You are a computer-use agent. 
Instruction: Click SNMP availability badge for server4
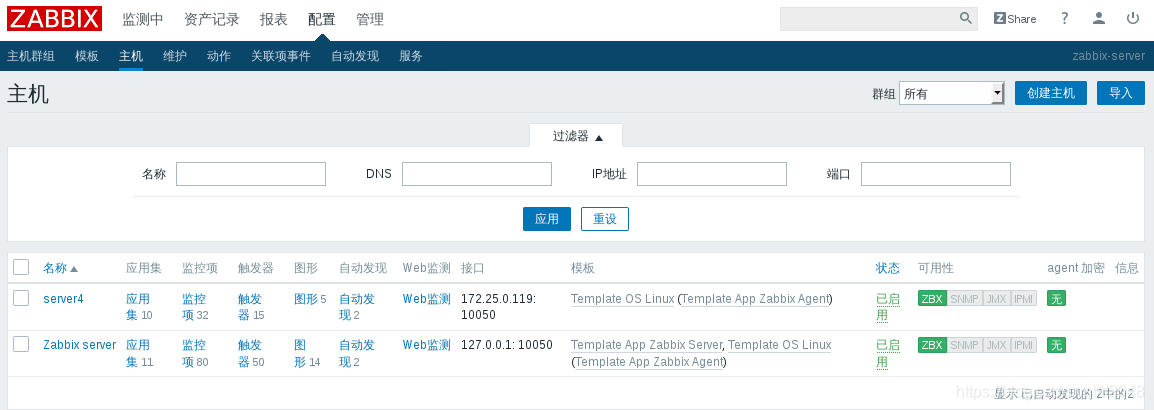coord(964,299)
